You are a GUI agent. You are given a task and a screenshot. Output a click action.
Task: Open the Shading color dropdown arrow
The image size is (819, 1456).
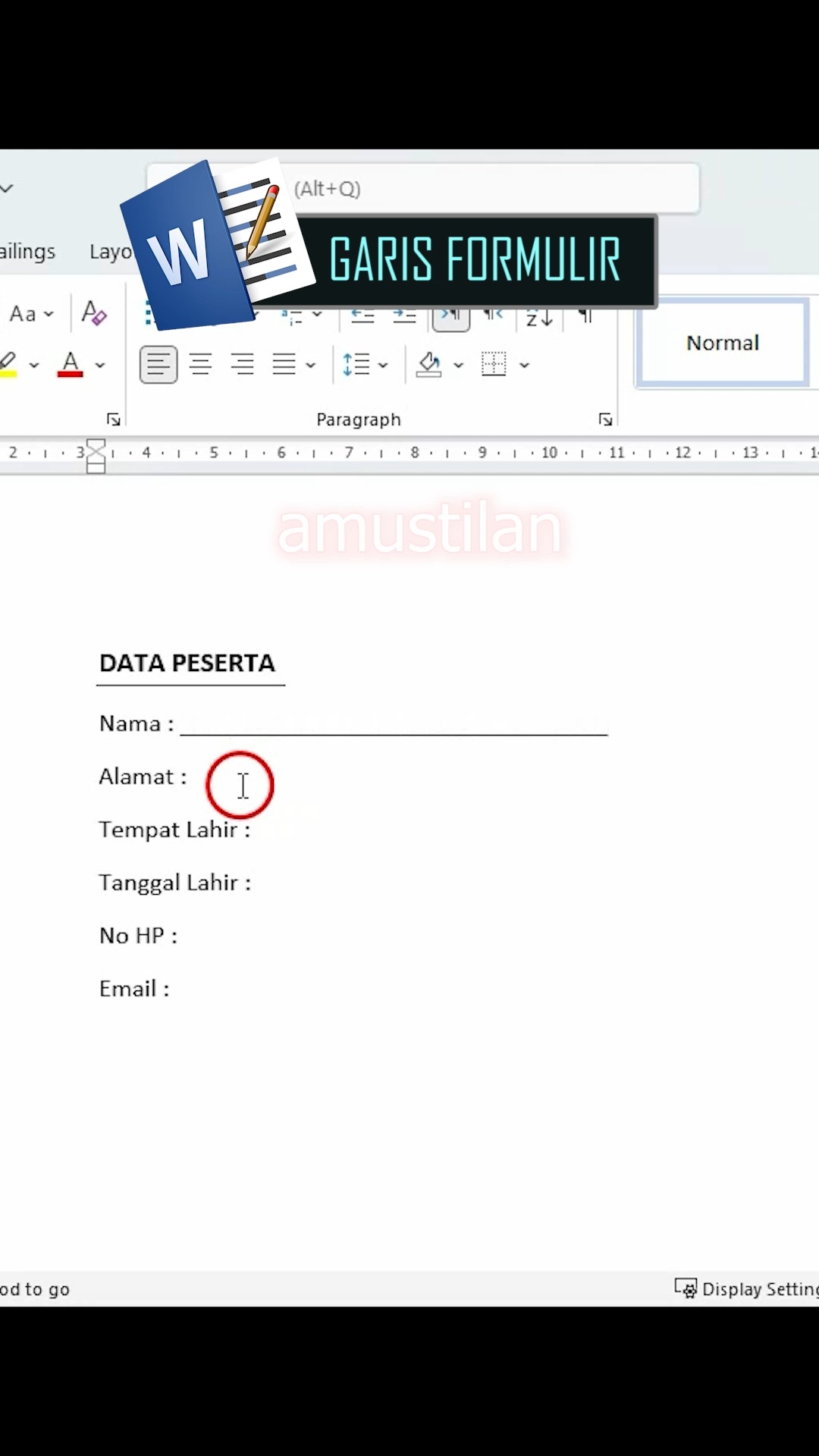click(458, 365)
